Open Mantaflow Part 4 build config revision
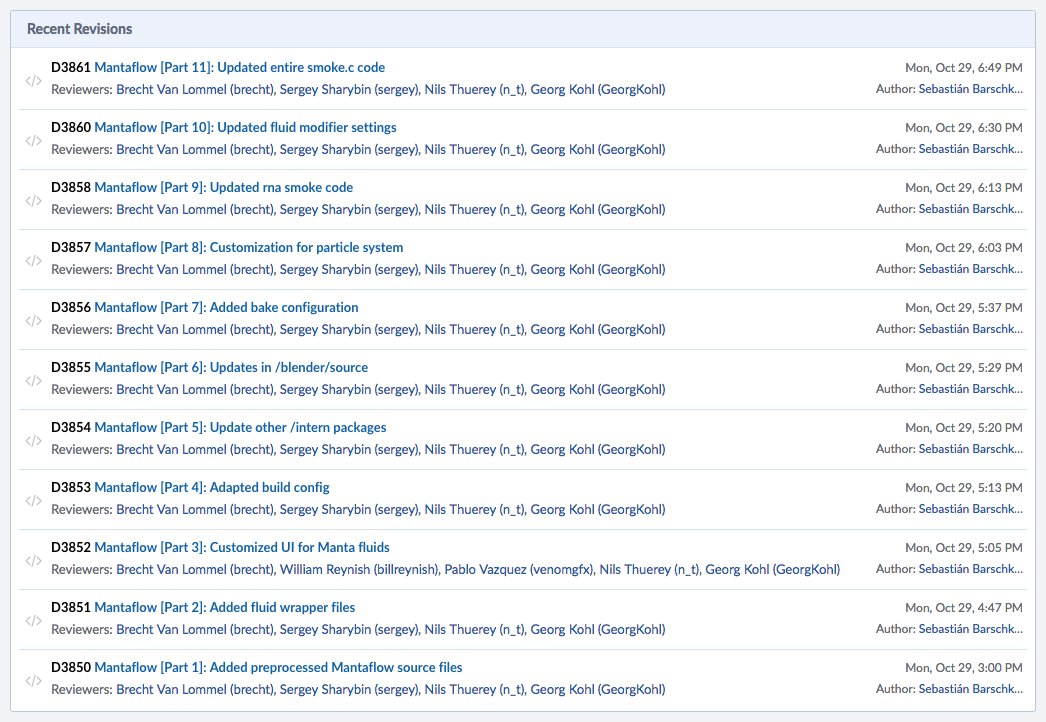This screenshot has width=1046, height=722. pos(212,488)
